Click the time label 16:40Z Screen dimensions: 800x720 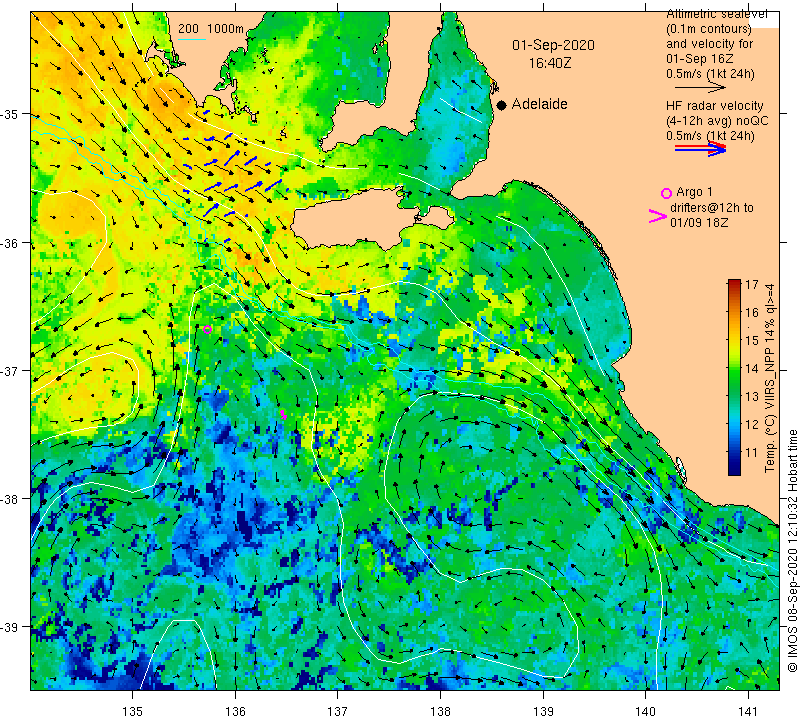(550, 63)
